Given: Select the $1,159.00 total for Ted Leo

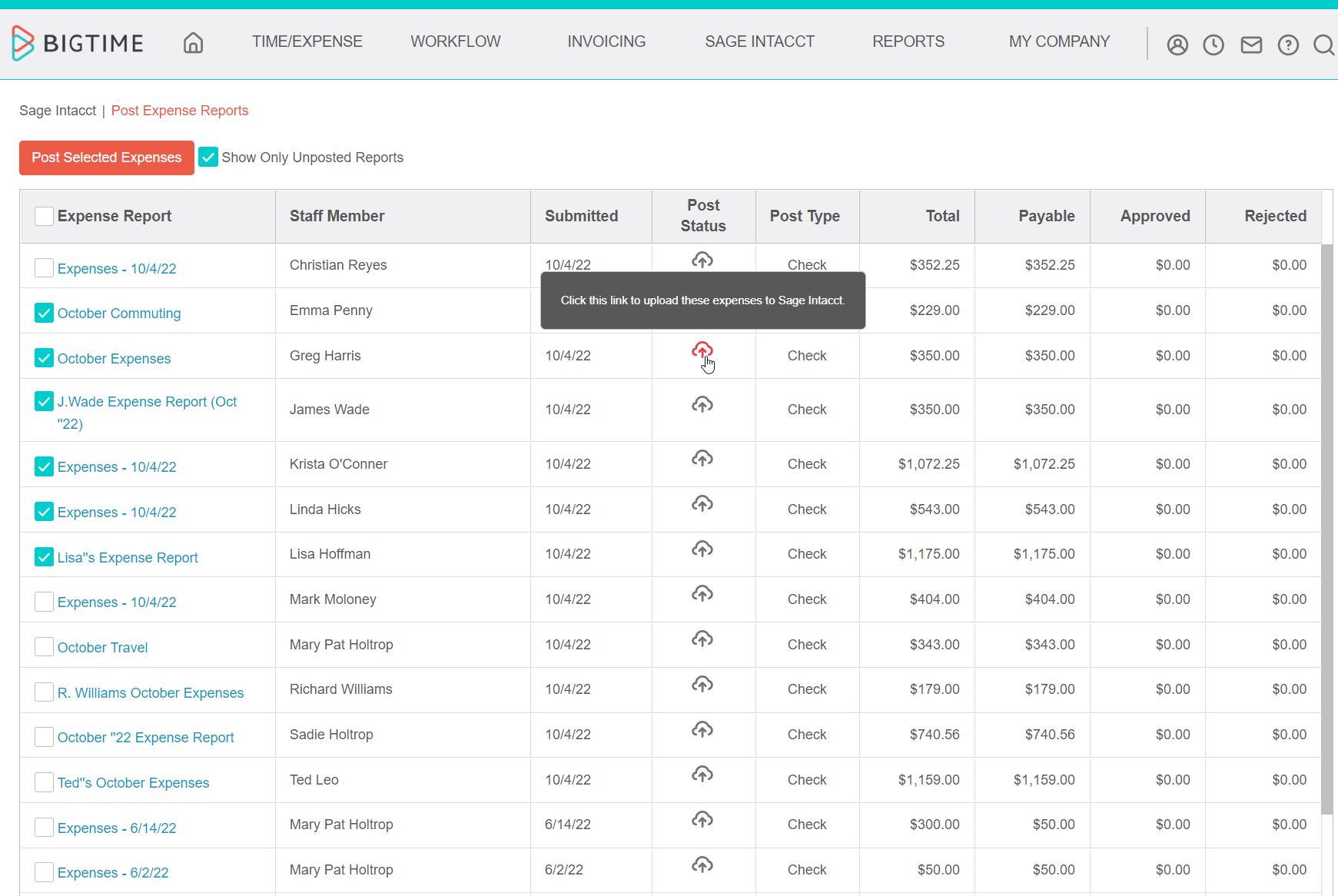Looking at the screenshot, I should pos(929,780).
